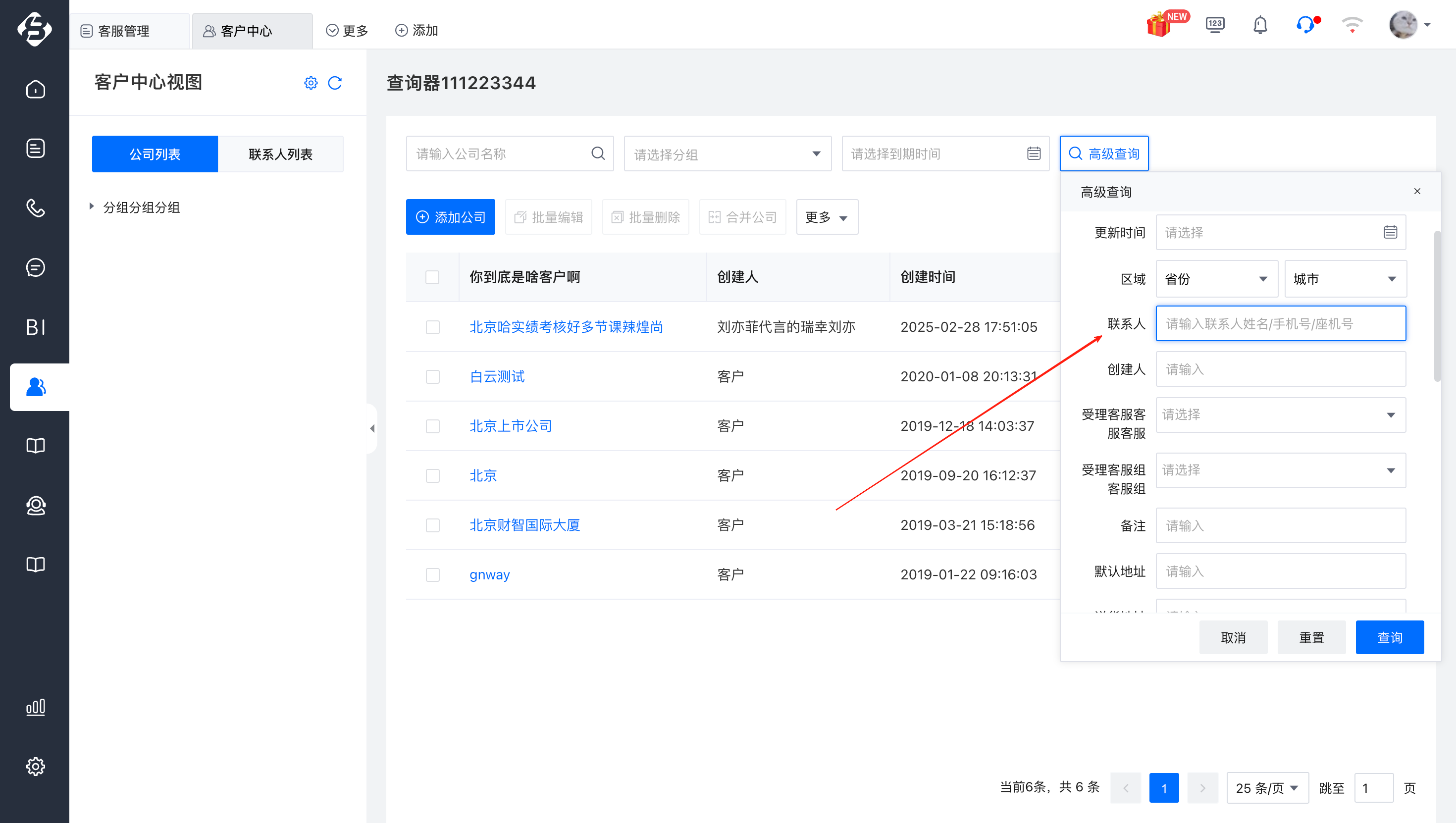The width and height of the screenshot is (1456, 823).
Task: Refresh the customer center view
Action: tap(335, 83)
